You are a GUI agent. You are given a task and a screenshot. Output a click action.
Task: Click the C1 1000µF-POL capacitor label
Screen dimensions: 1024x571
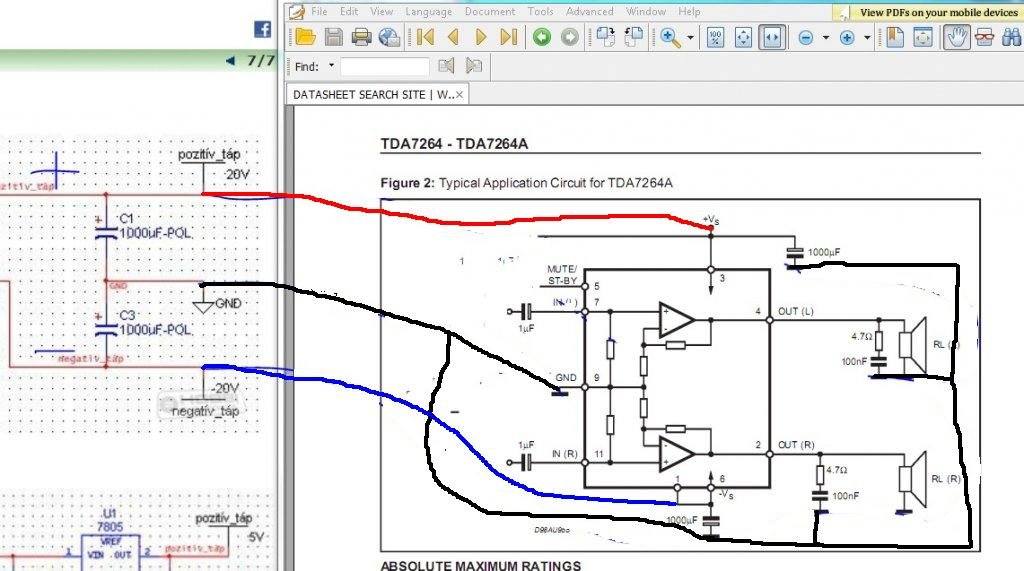pos(155,226)
